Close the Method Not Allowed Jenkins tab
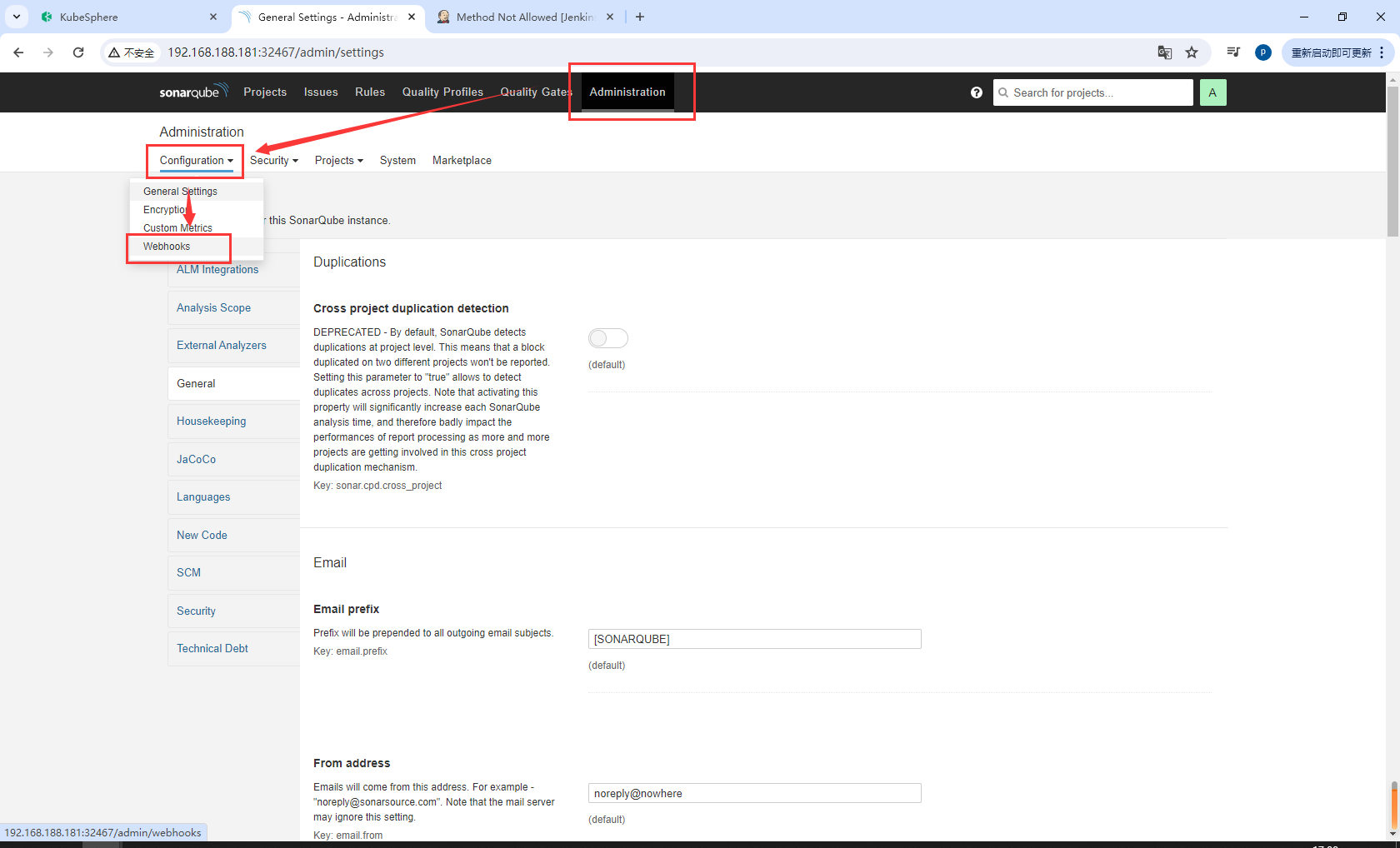Viewport: 1400px width, 848px height. pos(610,17)
